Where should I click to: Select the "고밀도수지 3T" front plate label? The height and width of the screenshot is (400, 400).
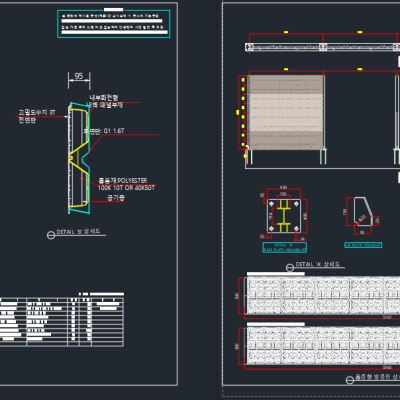click(37, 113)
